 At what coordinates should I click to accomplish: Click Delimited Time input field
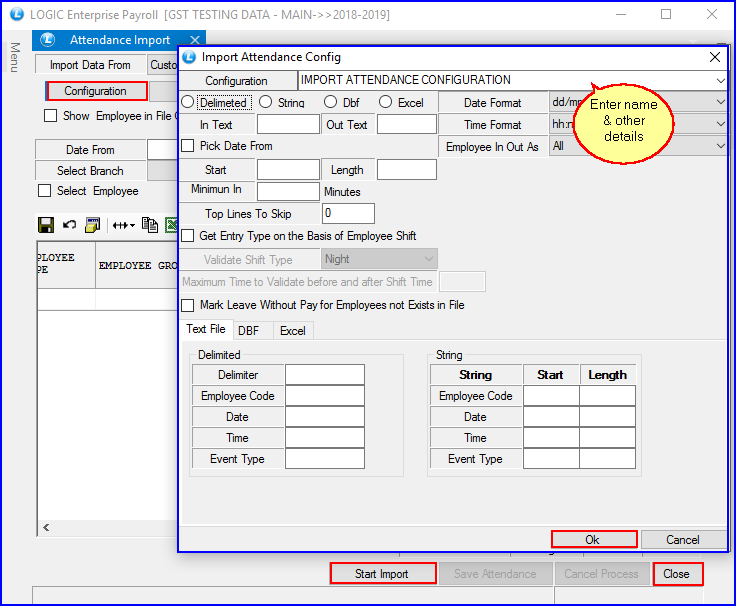(x=325, y=437)
